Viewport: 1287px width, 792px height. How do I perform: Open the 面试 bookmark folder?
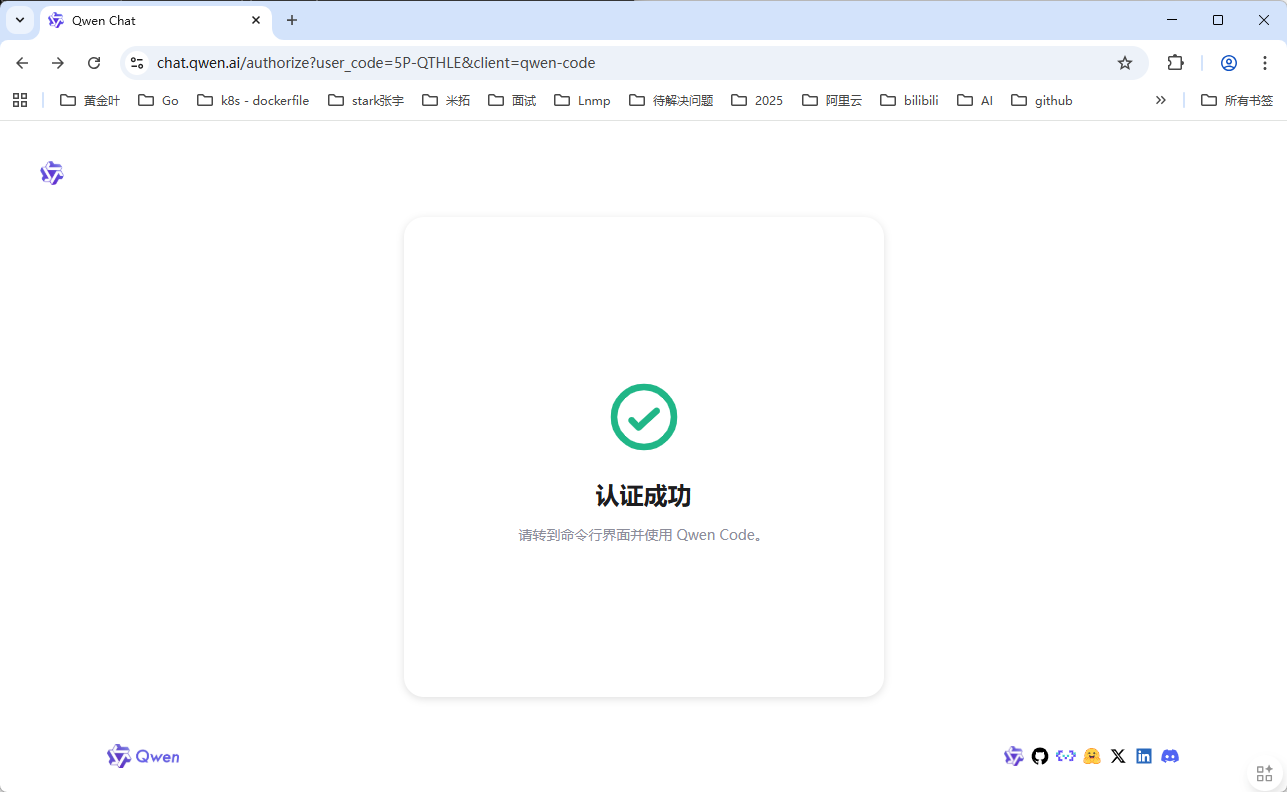click(513, 100)
